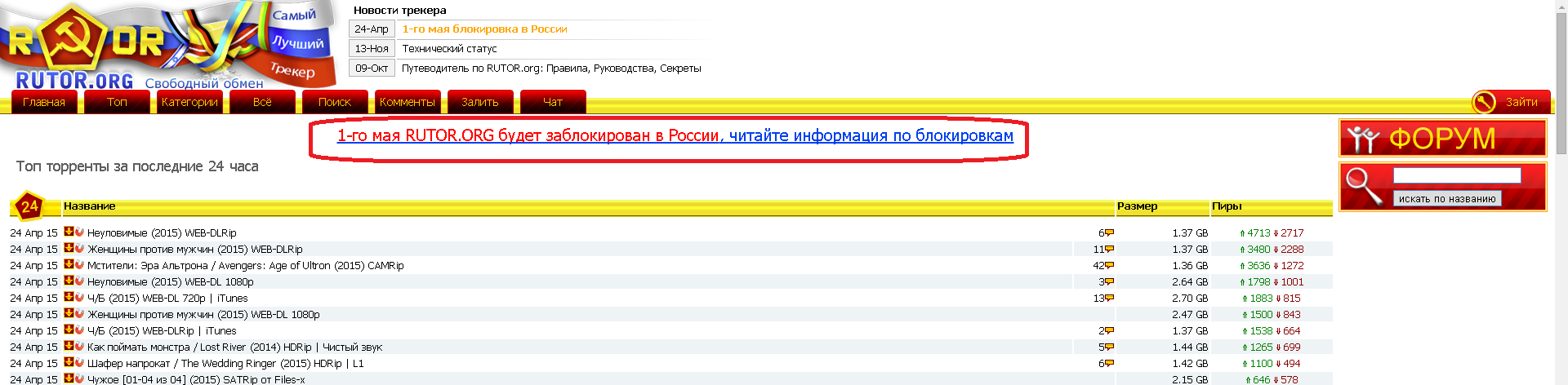Open the Чат tab
This screenshot has height=385, width=1568.
click(x=553, y=102)
